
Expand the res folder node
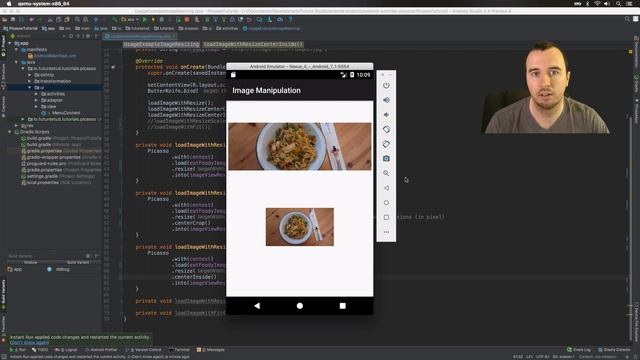17,125
